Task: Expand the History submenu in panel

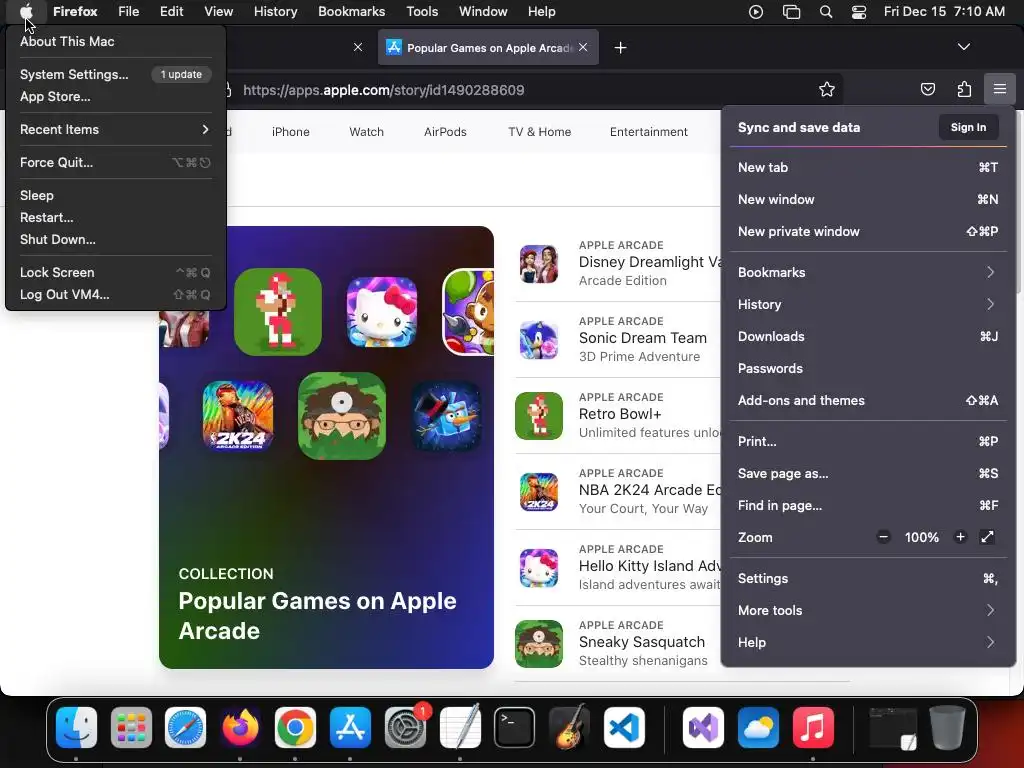Action: [868, 304]
